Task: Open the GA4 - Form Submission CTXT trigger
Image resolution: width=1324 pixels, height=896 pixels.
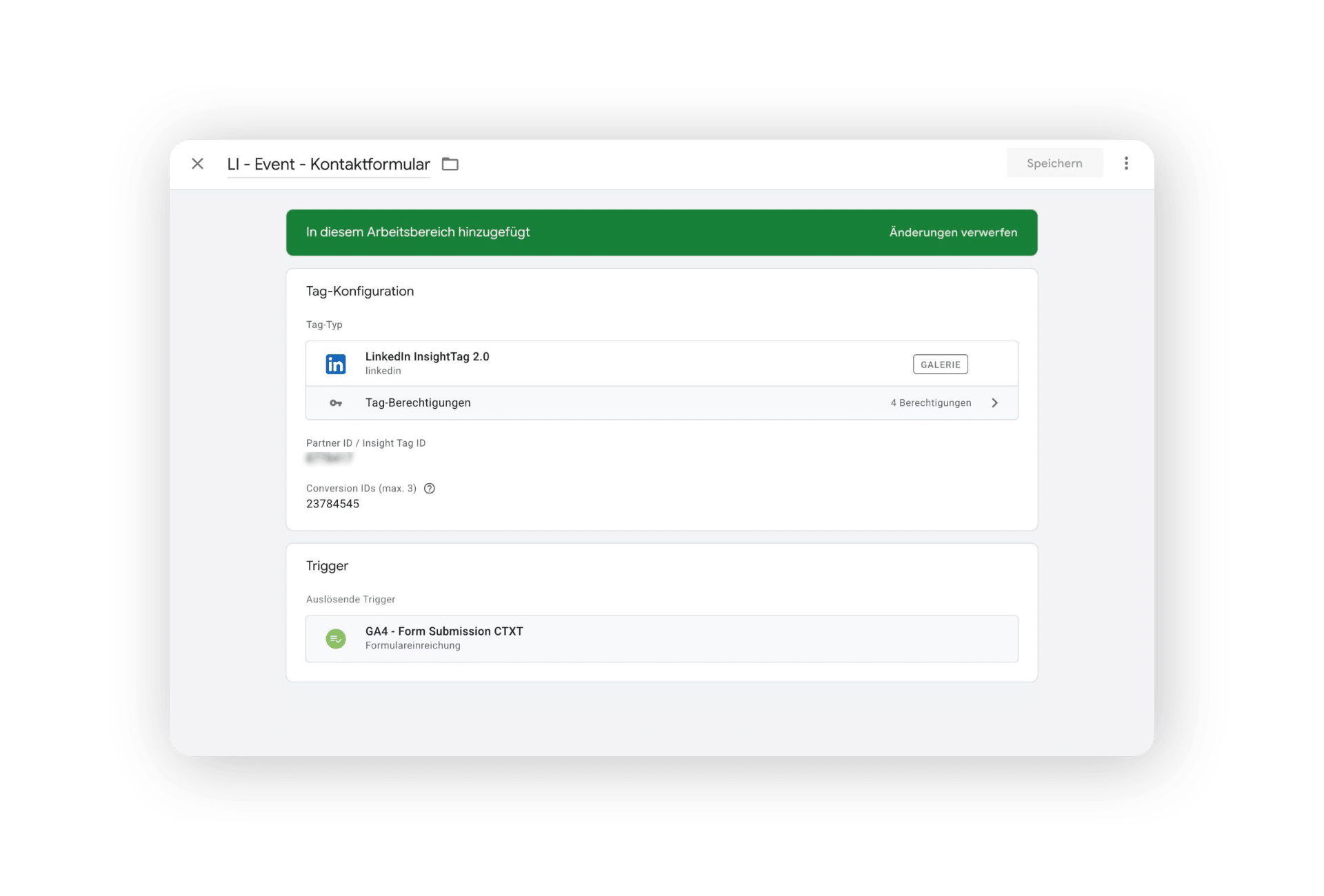Action: tap(444, 631)
